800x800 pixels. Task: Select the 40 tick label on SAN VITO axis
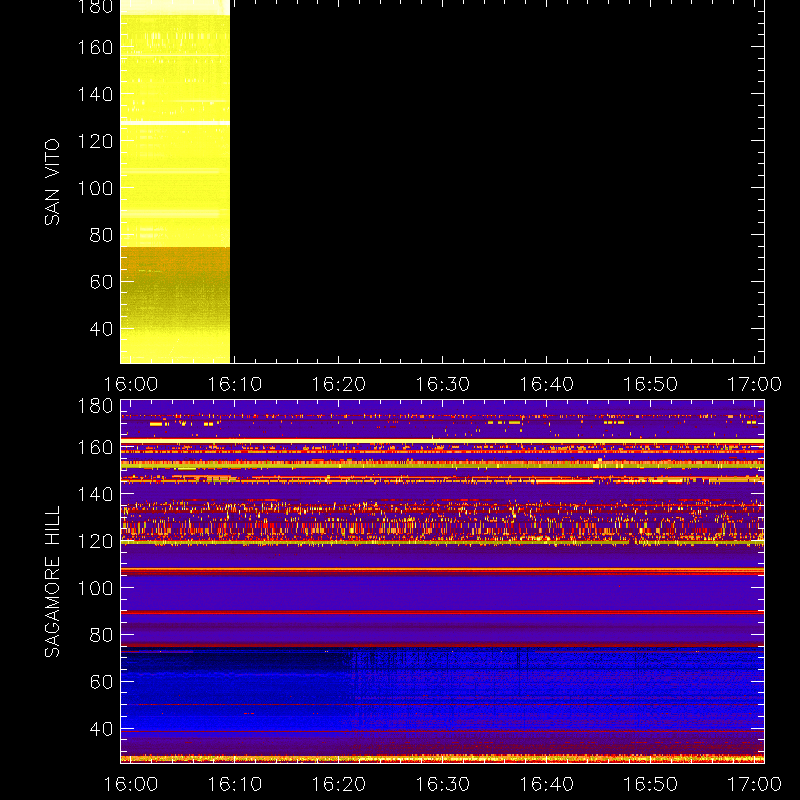(x=101, y=329)
